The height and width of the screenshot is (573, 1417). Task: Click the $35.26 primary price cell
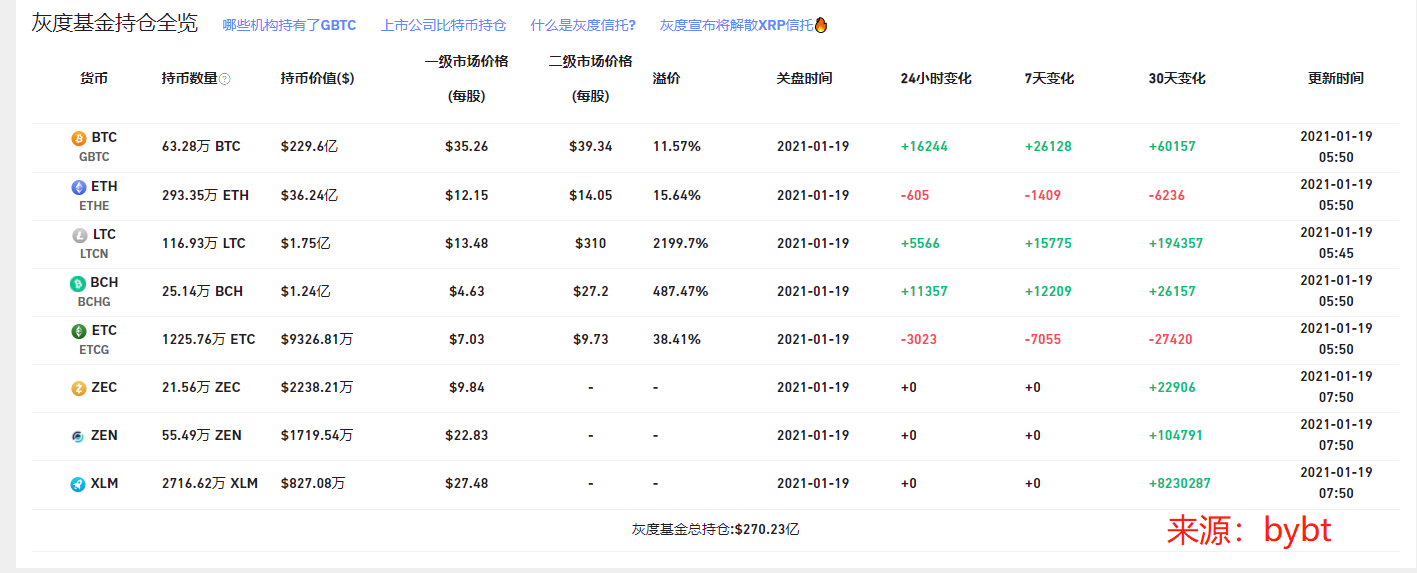(467, 146)
